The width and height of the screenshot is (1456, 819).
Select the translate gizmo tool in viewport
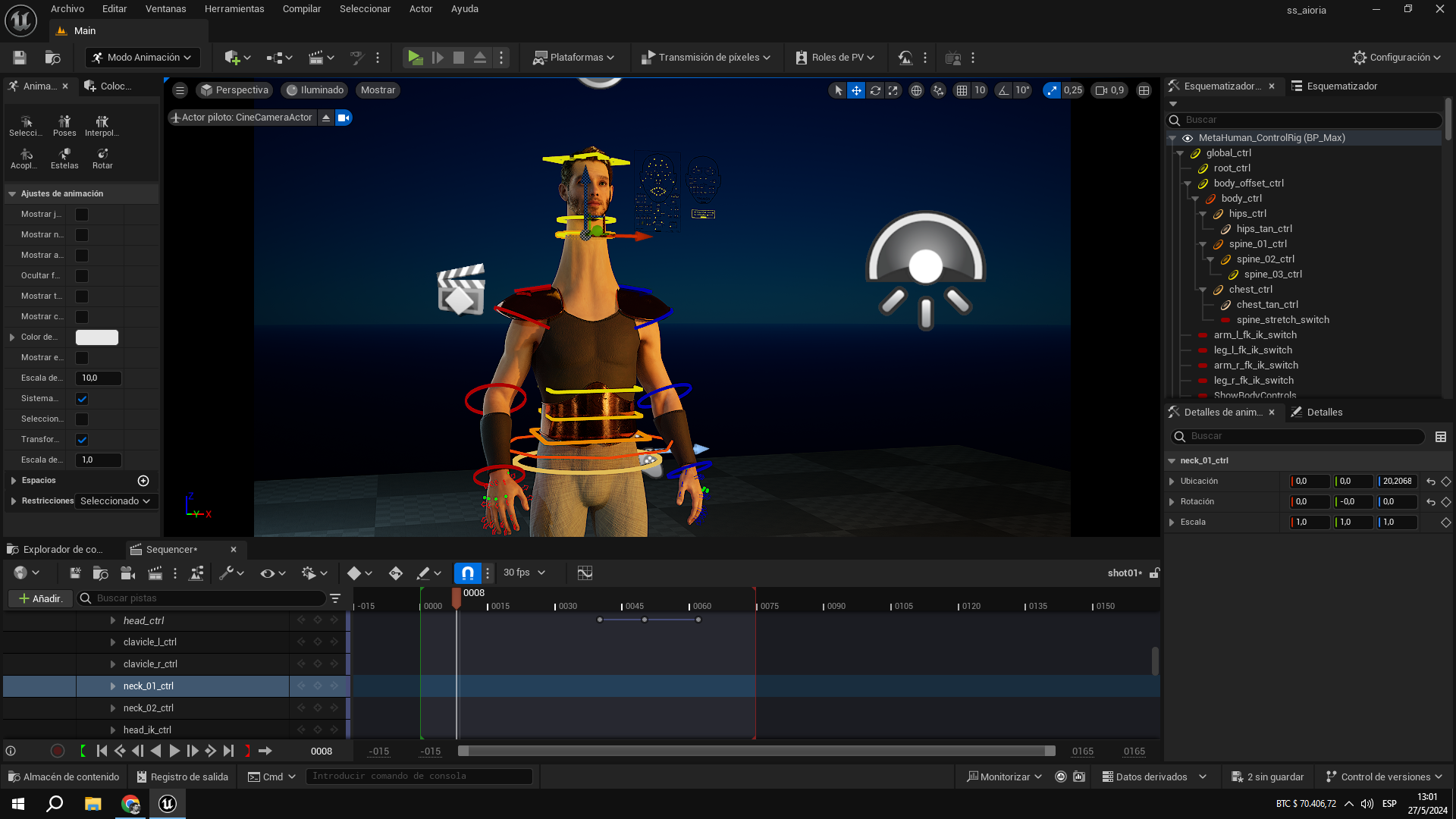coord(856,90)
